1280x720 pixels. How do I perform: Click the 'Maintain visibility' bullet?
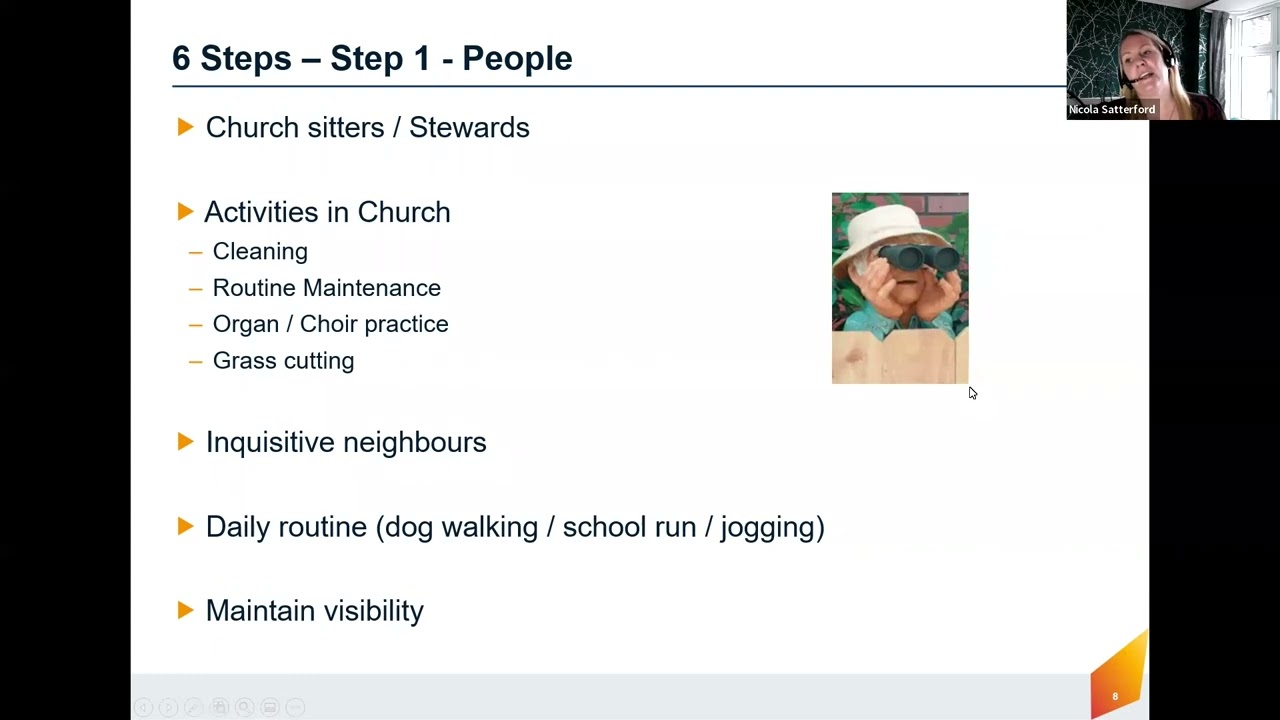coord(314,611)
